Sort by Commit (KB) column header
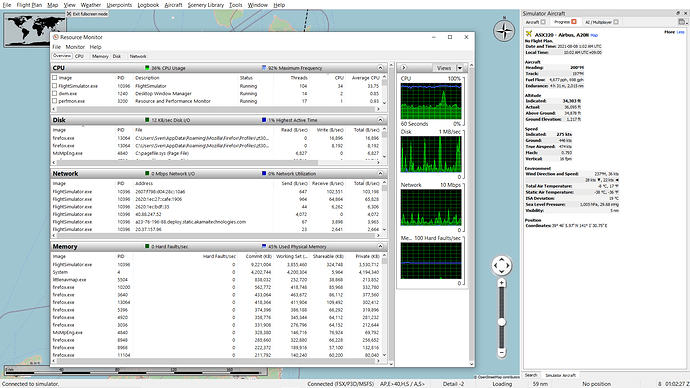This screenshot has height=388, width=690. (259, 256)
